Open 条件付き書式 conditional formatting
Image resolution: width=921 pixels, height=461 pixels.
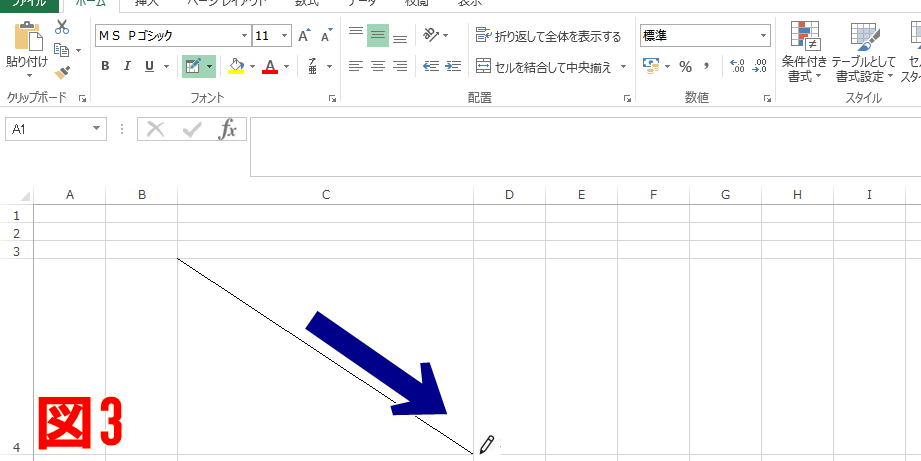[x=805, y=53]
